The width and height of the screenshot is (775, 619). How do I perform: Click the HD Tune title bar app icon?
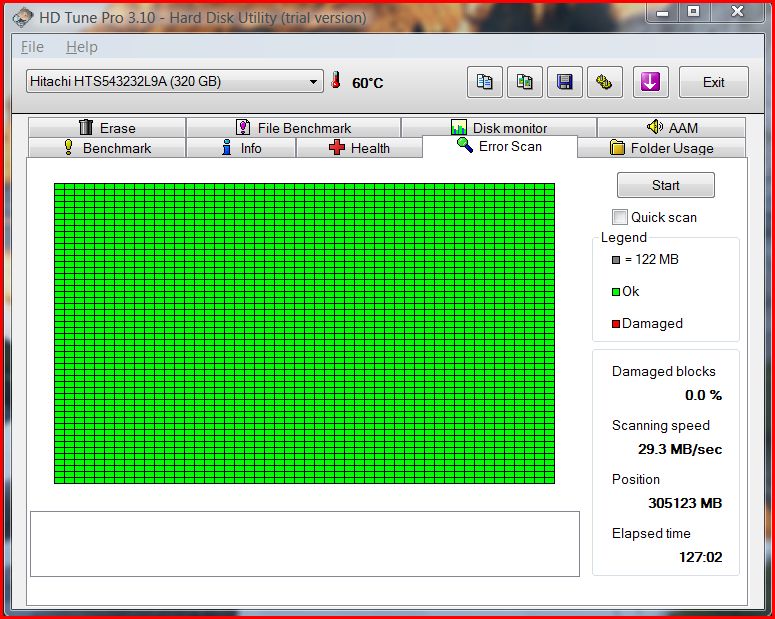23,18
